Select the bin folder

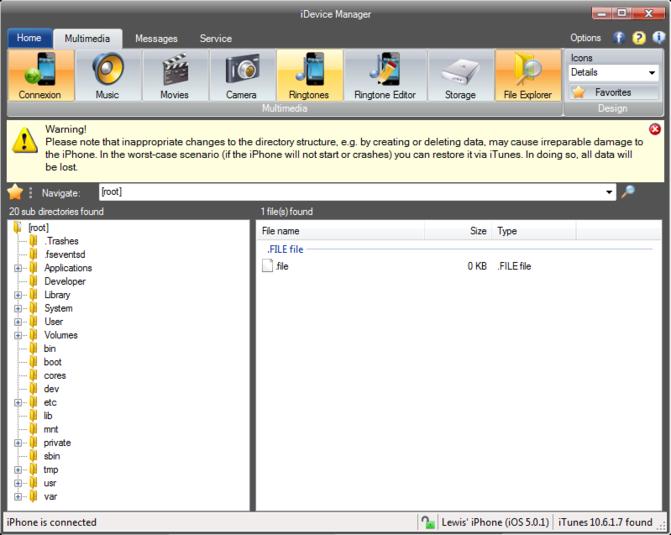click(x=50, y=348)
